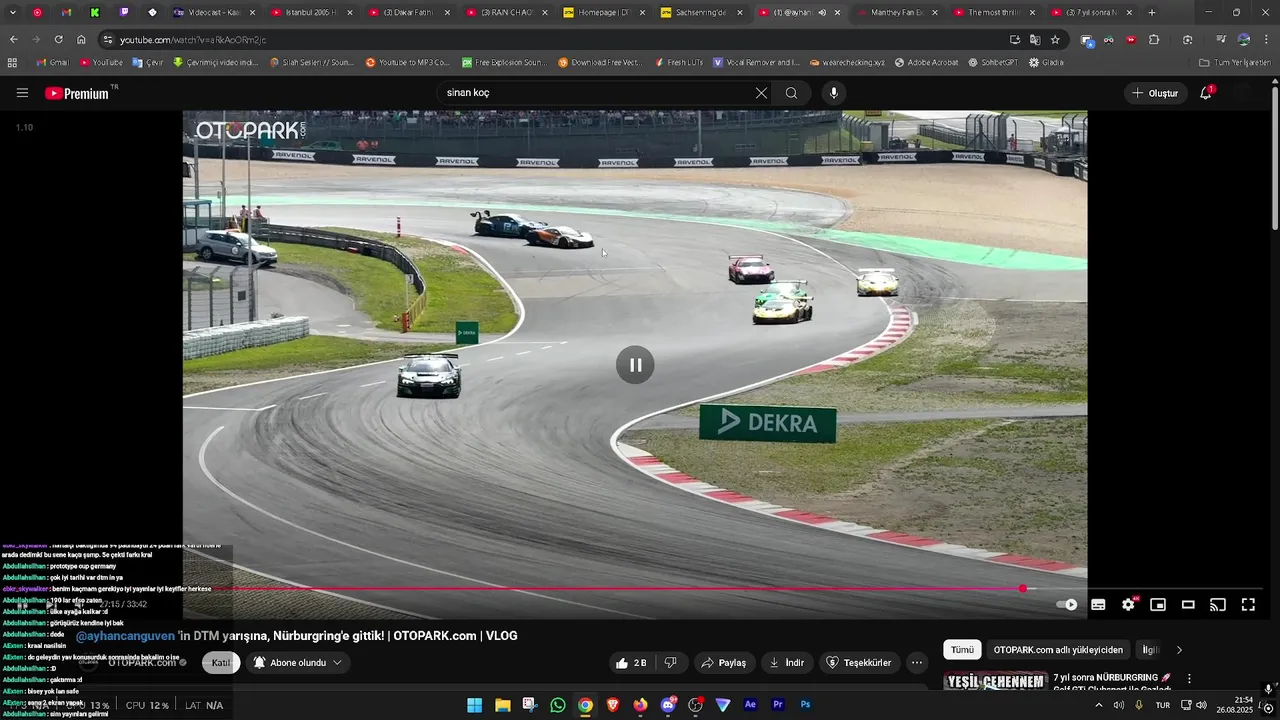Image resolution: width=1280 pixels, height=720 pixels.
Task: Expand the tab search dropdown
Action: pos(13,12)
